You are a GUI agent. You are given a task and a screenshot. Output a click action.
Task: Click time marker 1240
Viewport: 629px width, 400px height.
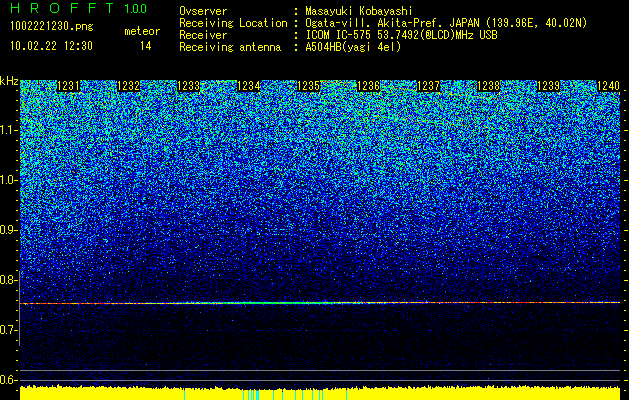[x=609, y=86]
